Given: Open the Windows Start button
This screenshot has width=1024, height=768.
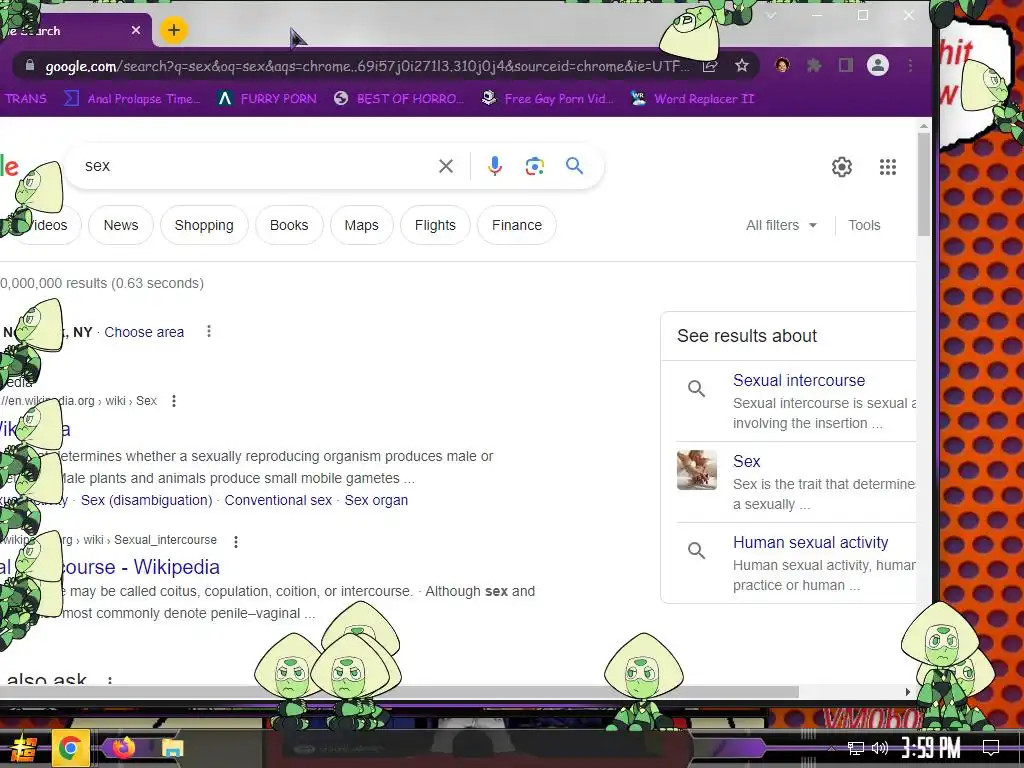Looking at the screenshot, I should click(x=22, y=748).
